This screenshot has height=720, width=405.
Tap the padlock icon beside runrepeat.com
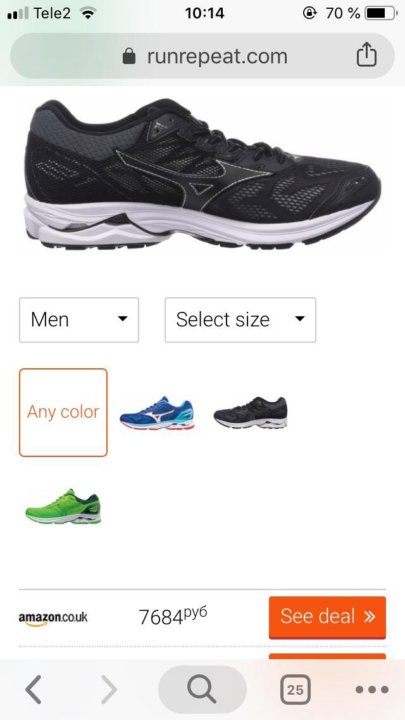click(129, 56)
